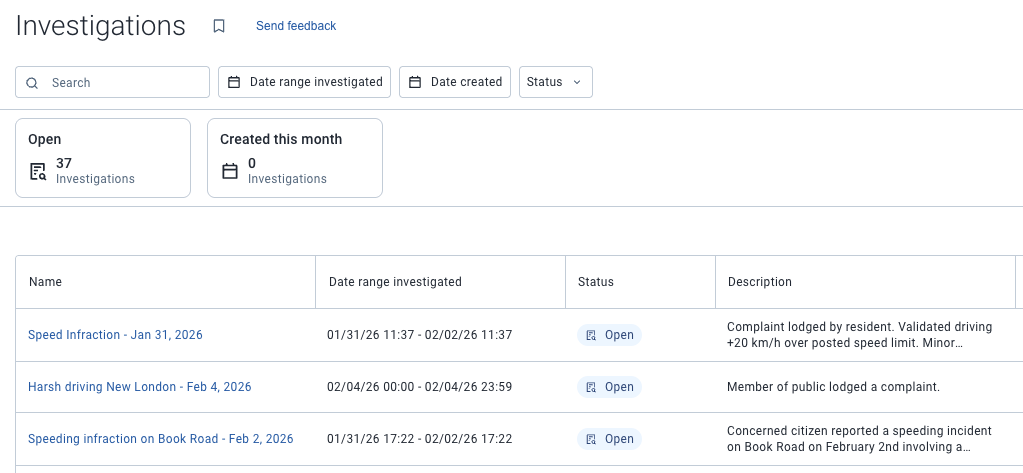
Task: Expand the Status dropdown chevron
Action: [x=577, y=82]
